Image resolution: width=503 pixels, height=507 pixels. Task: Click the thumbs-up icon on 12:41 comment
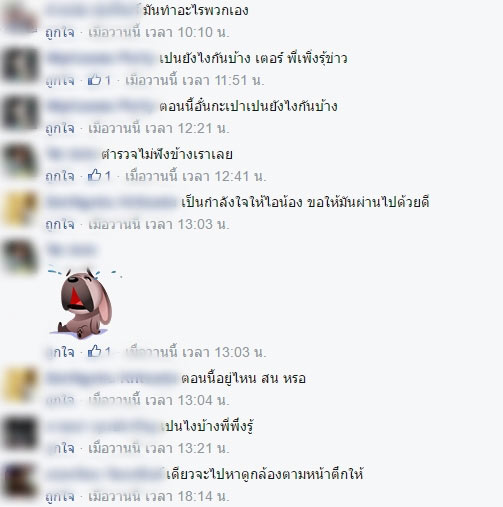click(x=94, y=176)
